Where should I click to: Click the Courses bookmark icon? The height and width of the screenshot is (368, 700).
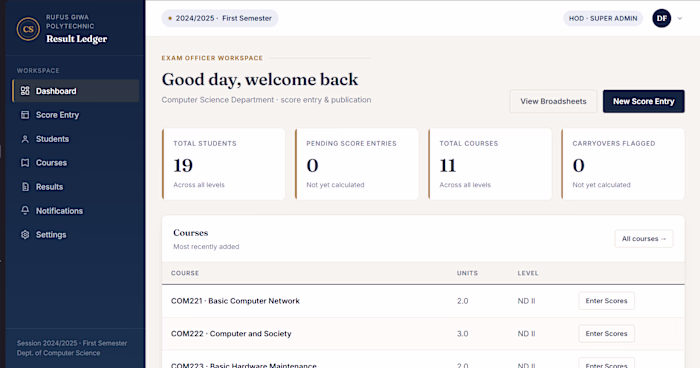coord(25,163)
